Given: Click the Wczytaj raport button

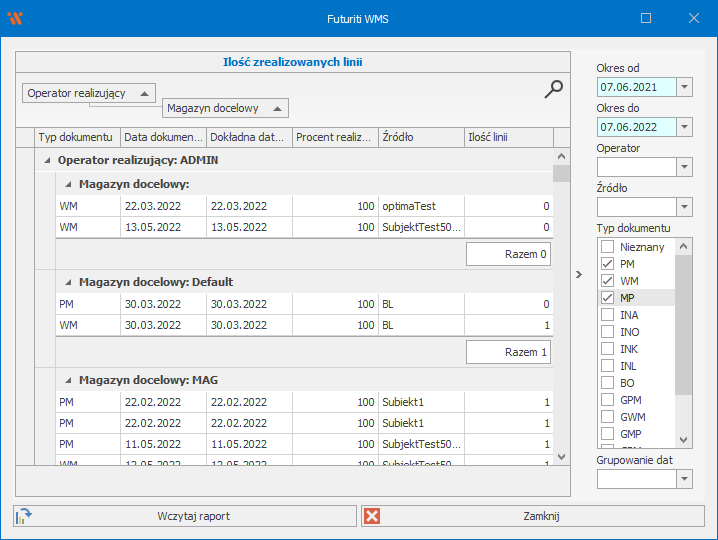Looking at the screenshot, I should pyautogui.click(x=185, y=516).
